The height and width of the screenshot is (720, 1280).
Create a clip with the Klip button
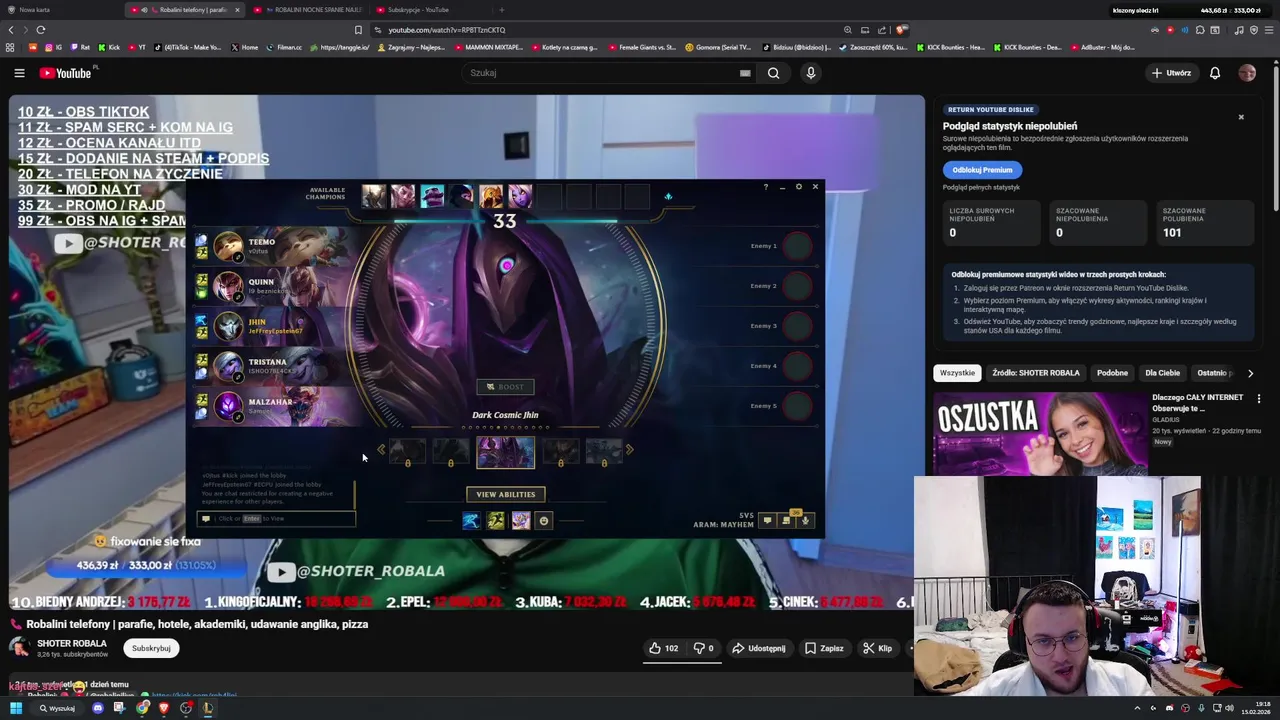tap(878, 648)
